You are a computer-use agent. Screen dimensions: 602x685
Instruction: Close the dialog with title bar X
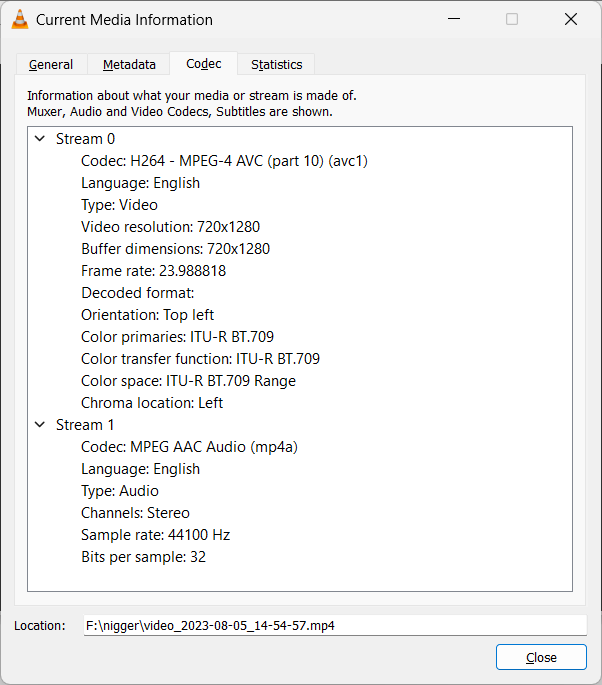click(571, 19)
